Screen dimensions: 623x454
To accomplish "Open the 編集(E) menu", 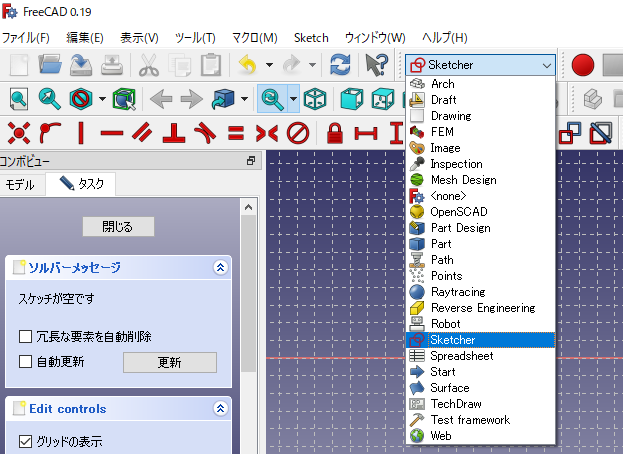I will (x=85, y=38).
